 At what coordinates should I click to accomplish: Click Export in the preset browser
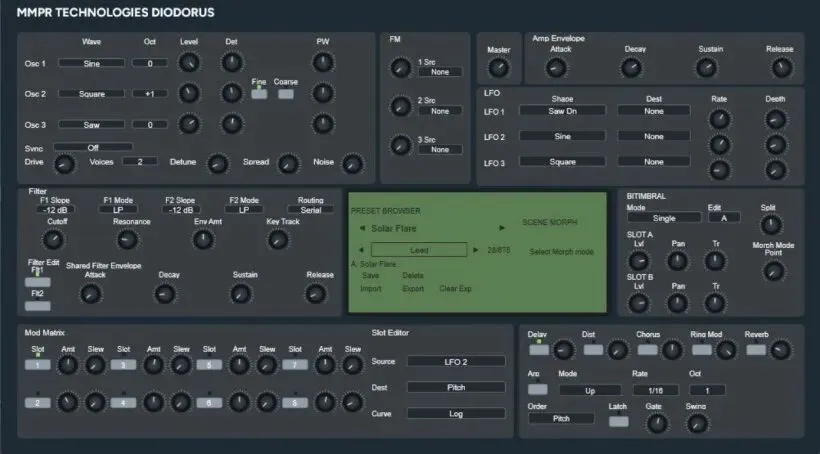(413, 288)
